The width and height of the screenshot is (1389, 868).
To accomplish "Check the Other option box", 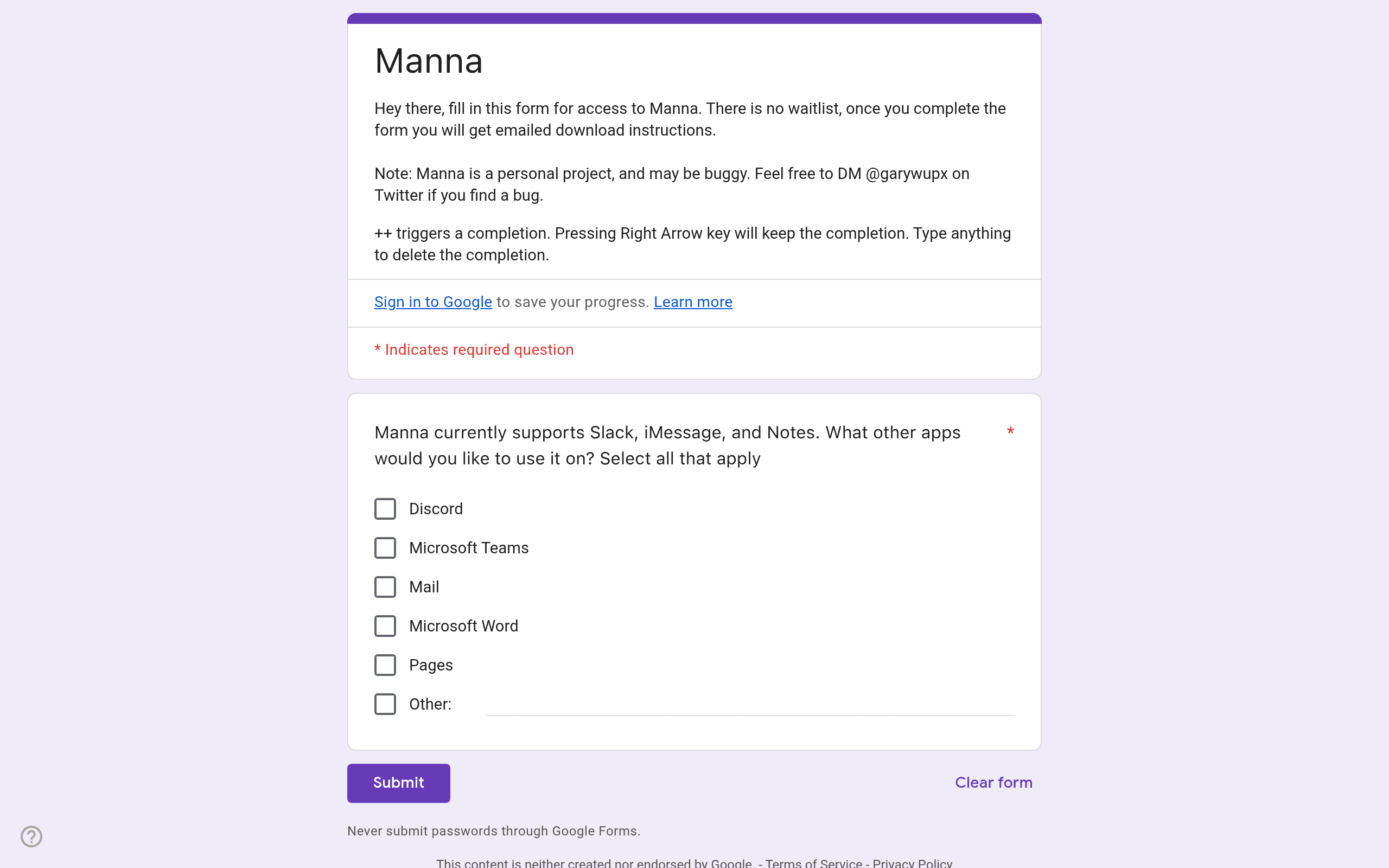I will pos(385,704).
